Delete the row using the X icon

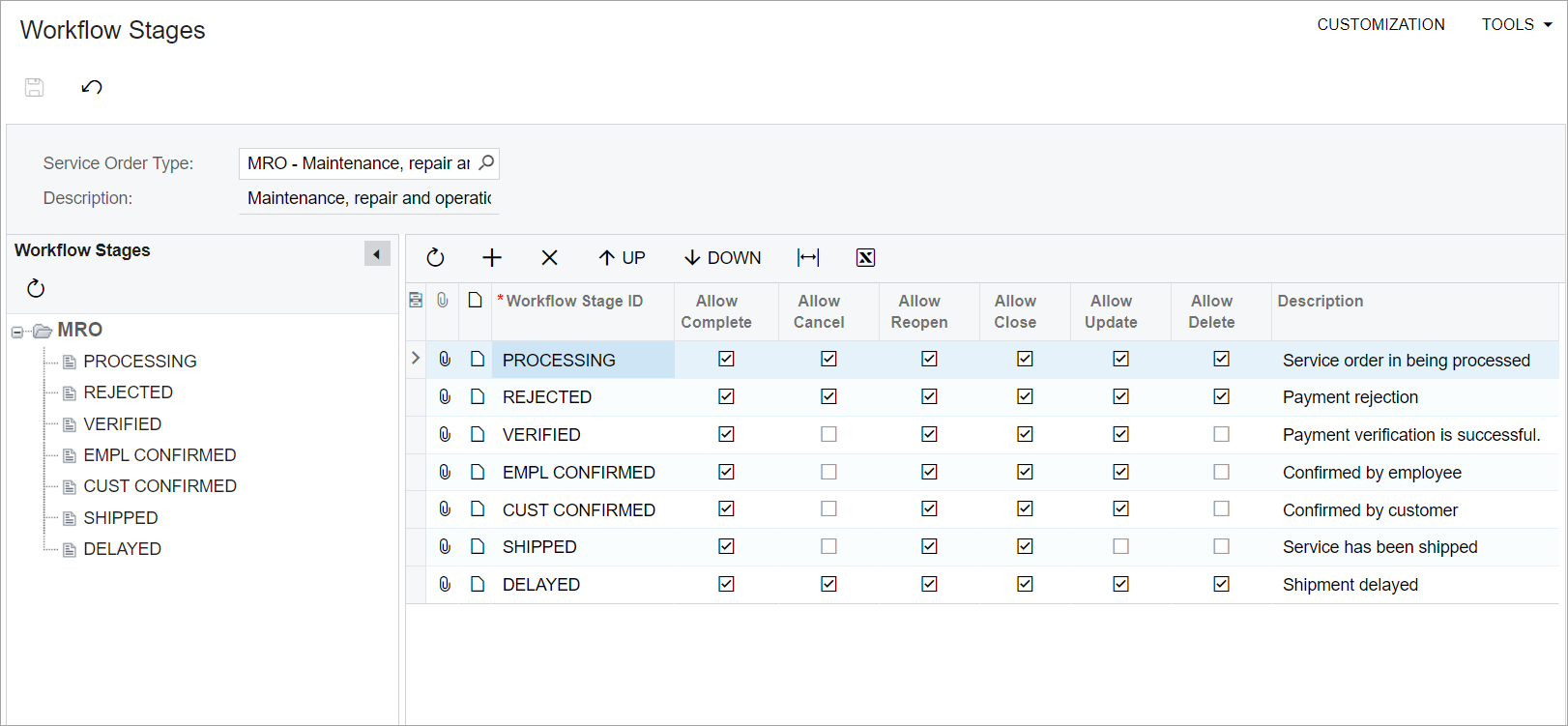point(549,257)
